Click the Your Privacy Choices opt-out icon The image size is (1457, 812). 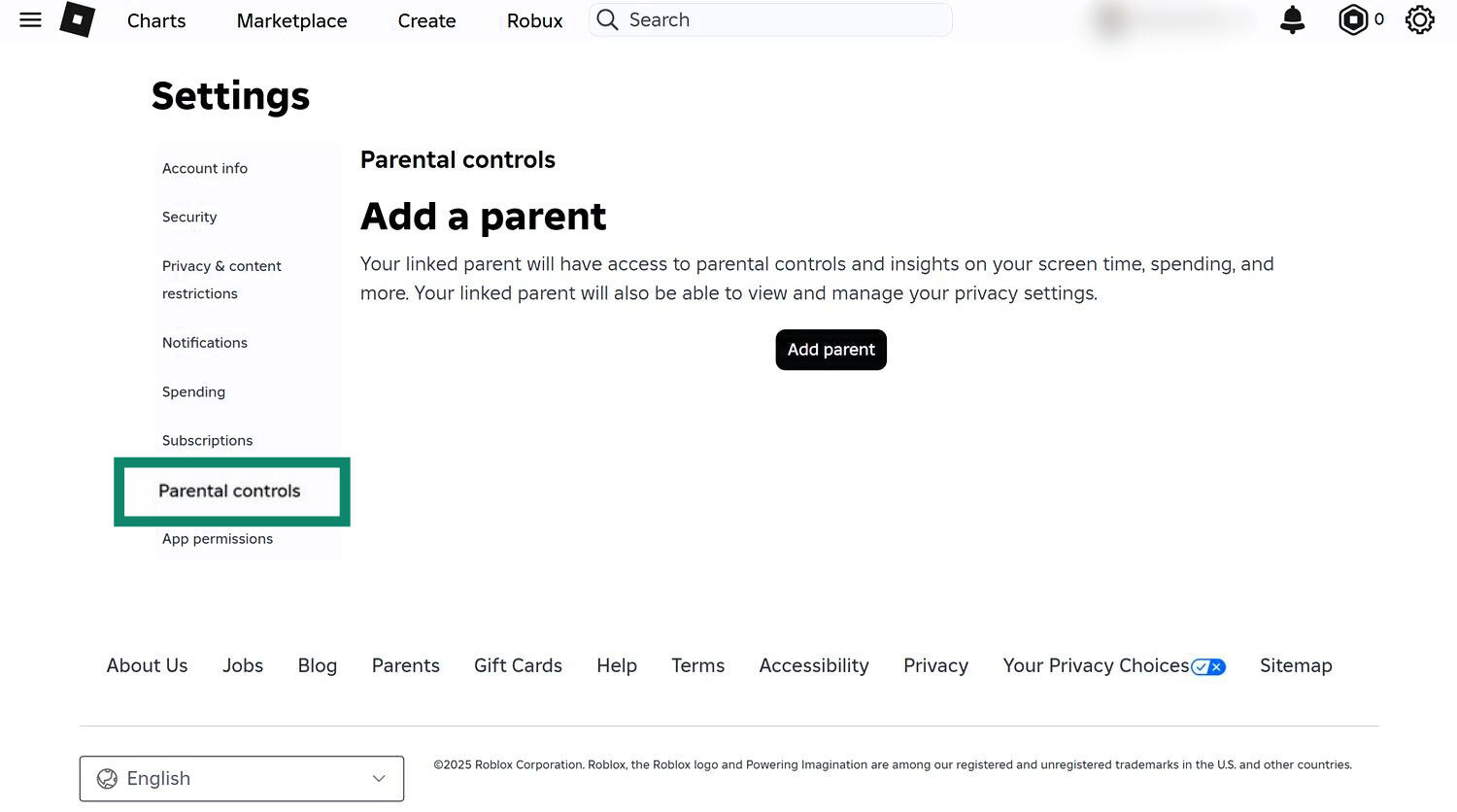1208,666
